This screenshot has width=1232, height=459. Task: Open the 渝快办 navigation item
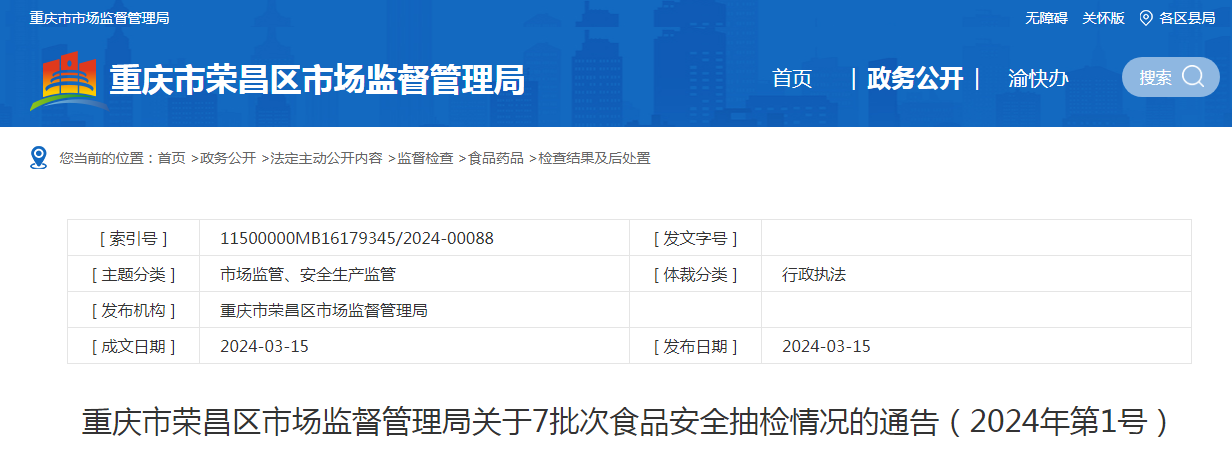pos(1038,79)
